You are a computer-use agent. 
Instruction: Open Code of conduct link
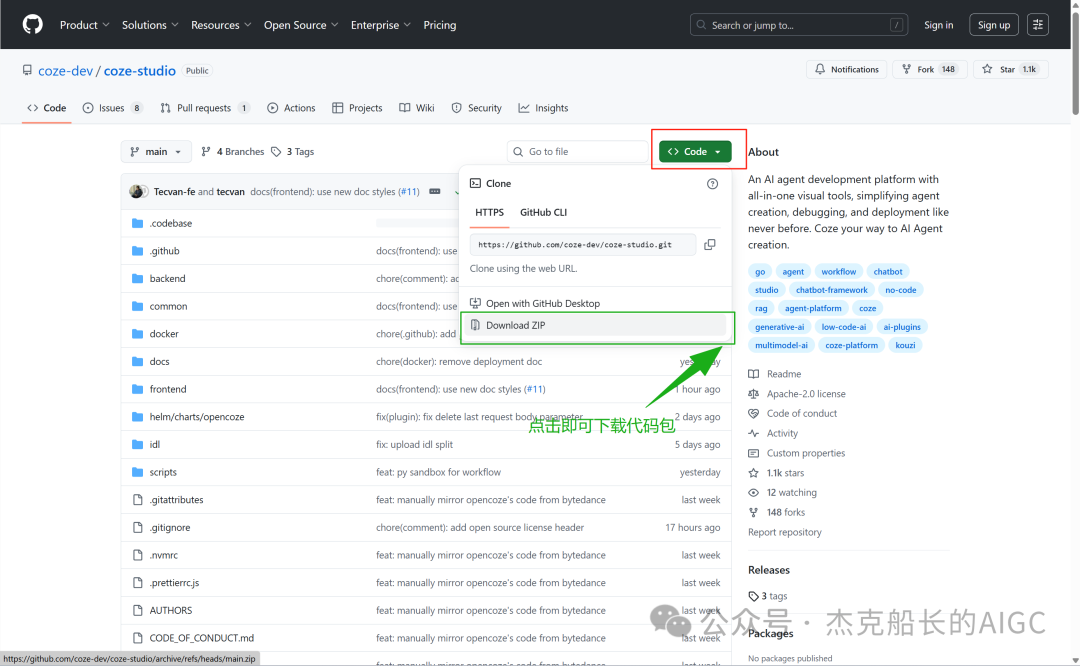click(x=802, y=413)
